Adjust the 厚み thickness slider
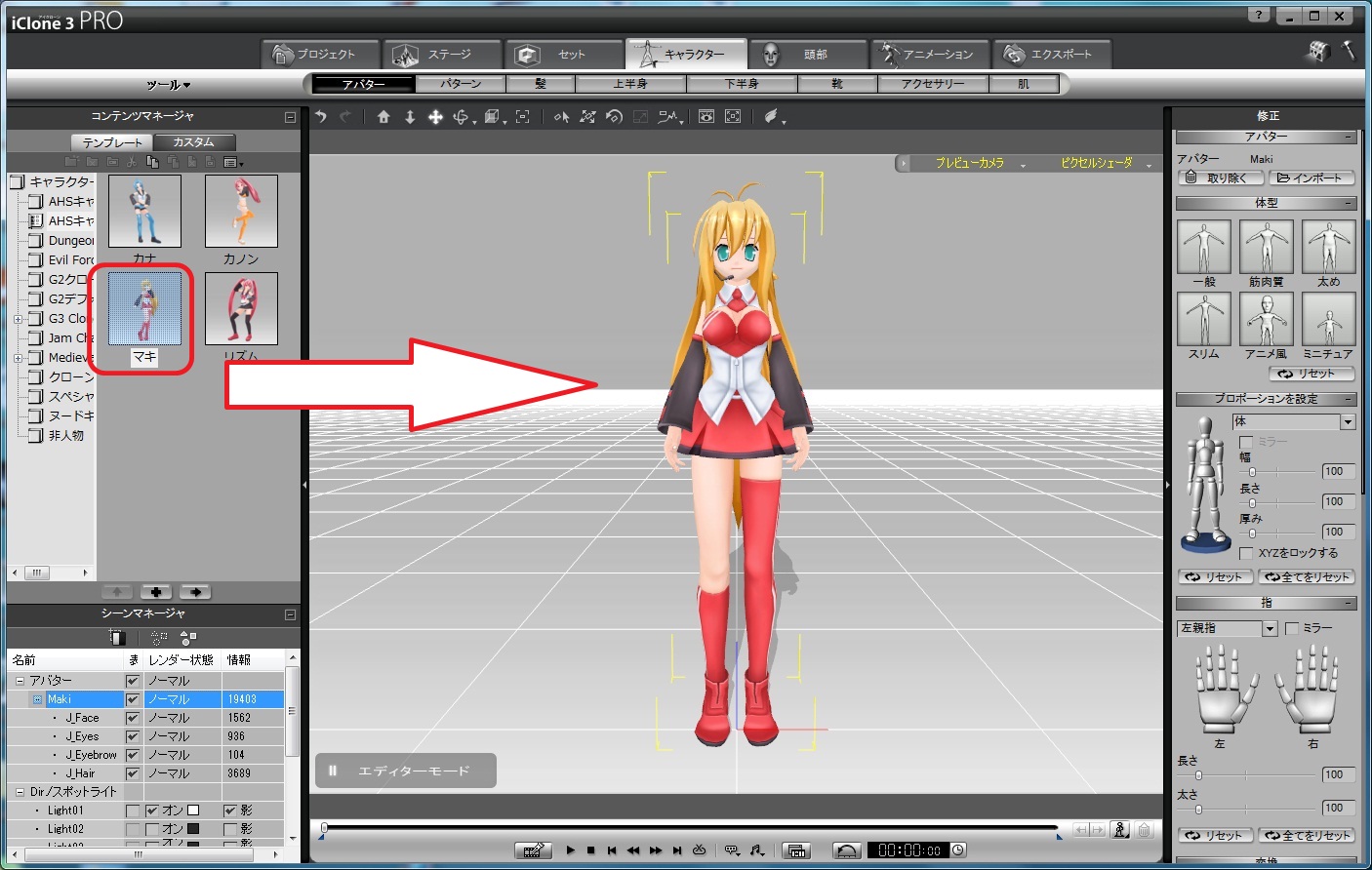 coord(1252,534)
